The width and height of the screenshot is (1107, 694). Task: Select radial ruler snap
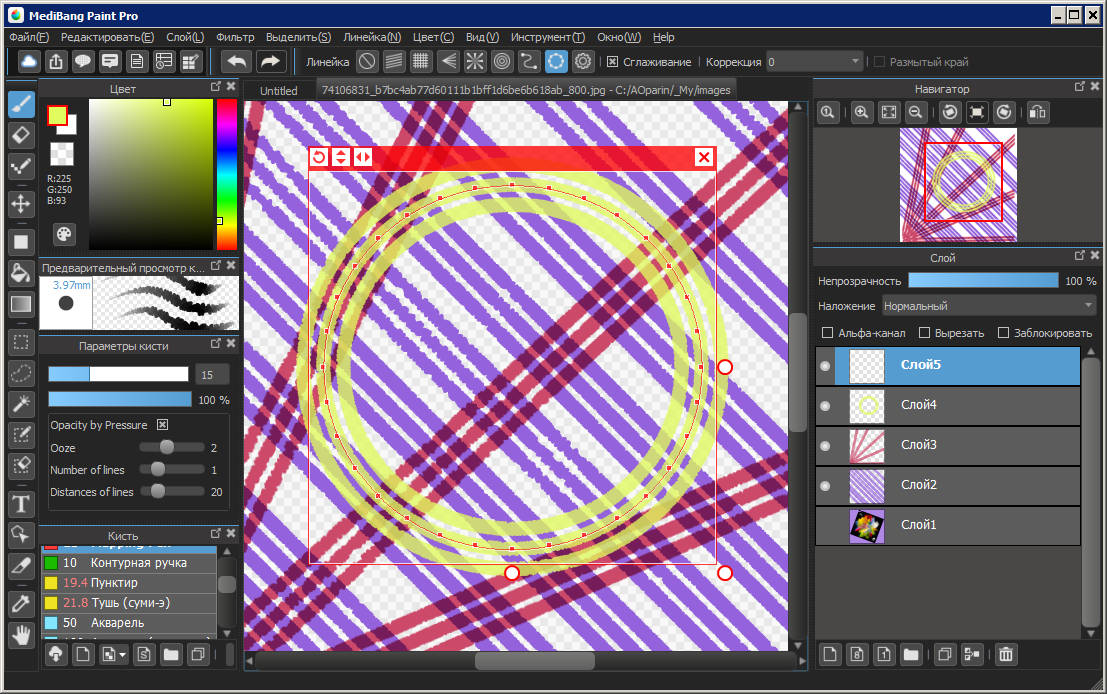point(474,61)
